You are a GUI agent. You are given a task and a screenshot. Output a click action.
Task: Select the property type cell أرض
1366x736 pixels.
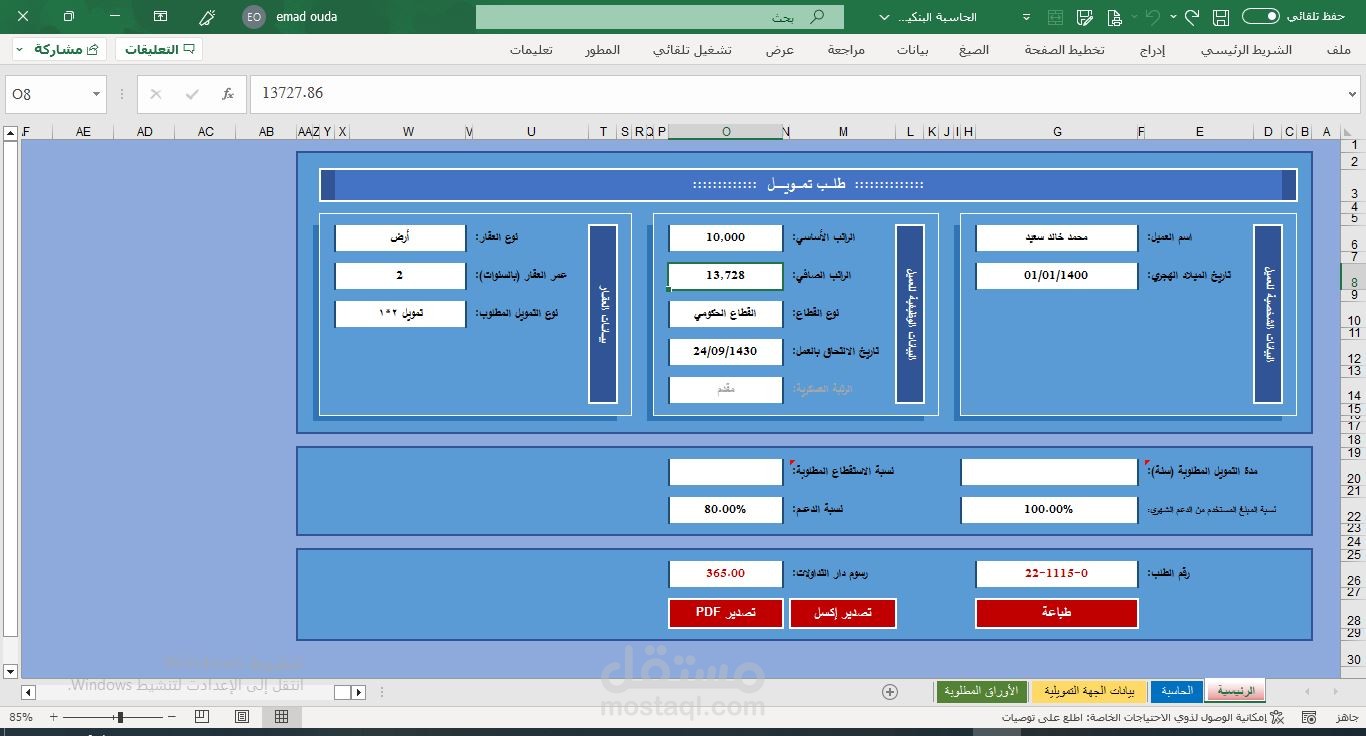pyautogui.click(x=400, y=238)
